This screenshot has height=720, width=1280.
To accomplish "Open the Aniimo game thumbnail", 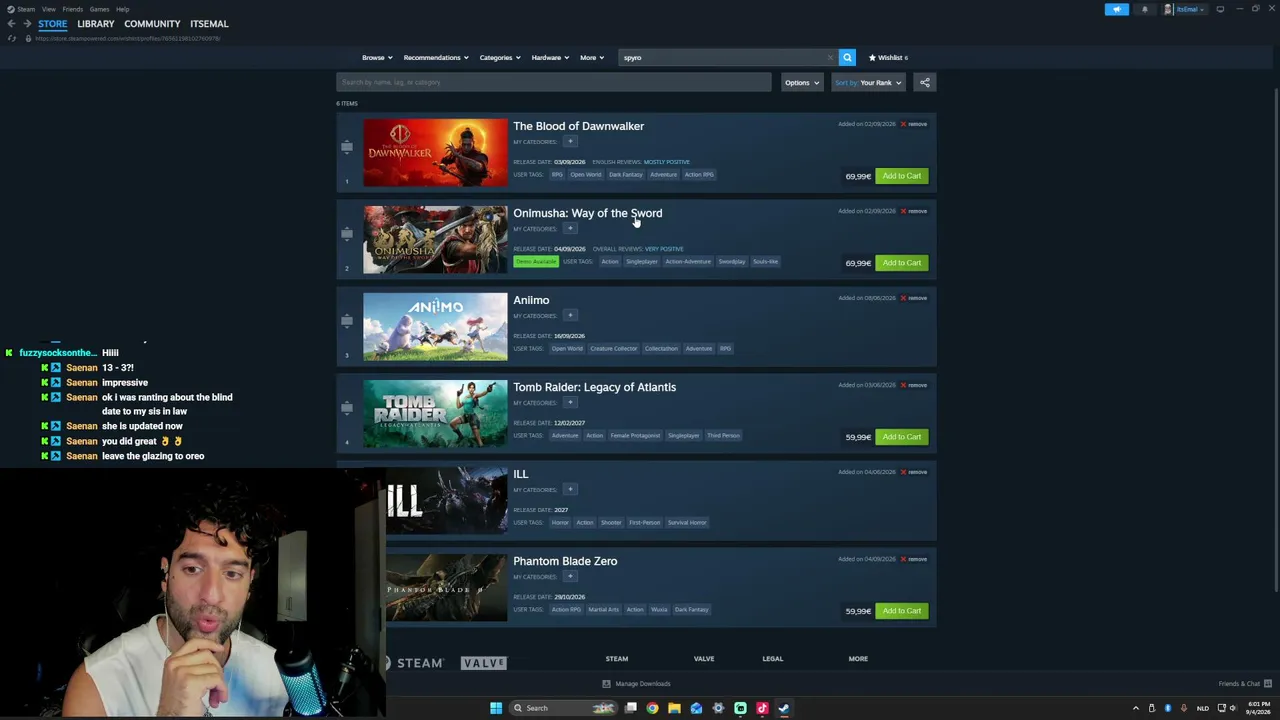I will click(x=435, y=327).
